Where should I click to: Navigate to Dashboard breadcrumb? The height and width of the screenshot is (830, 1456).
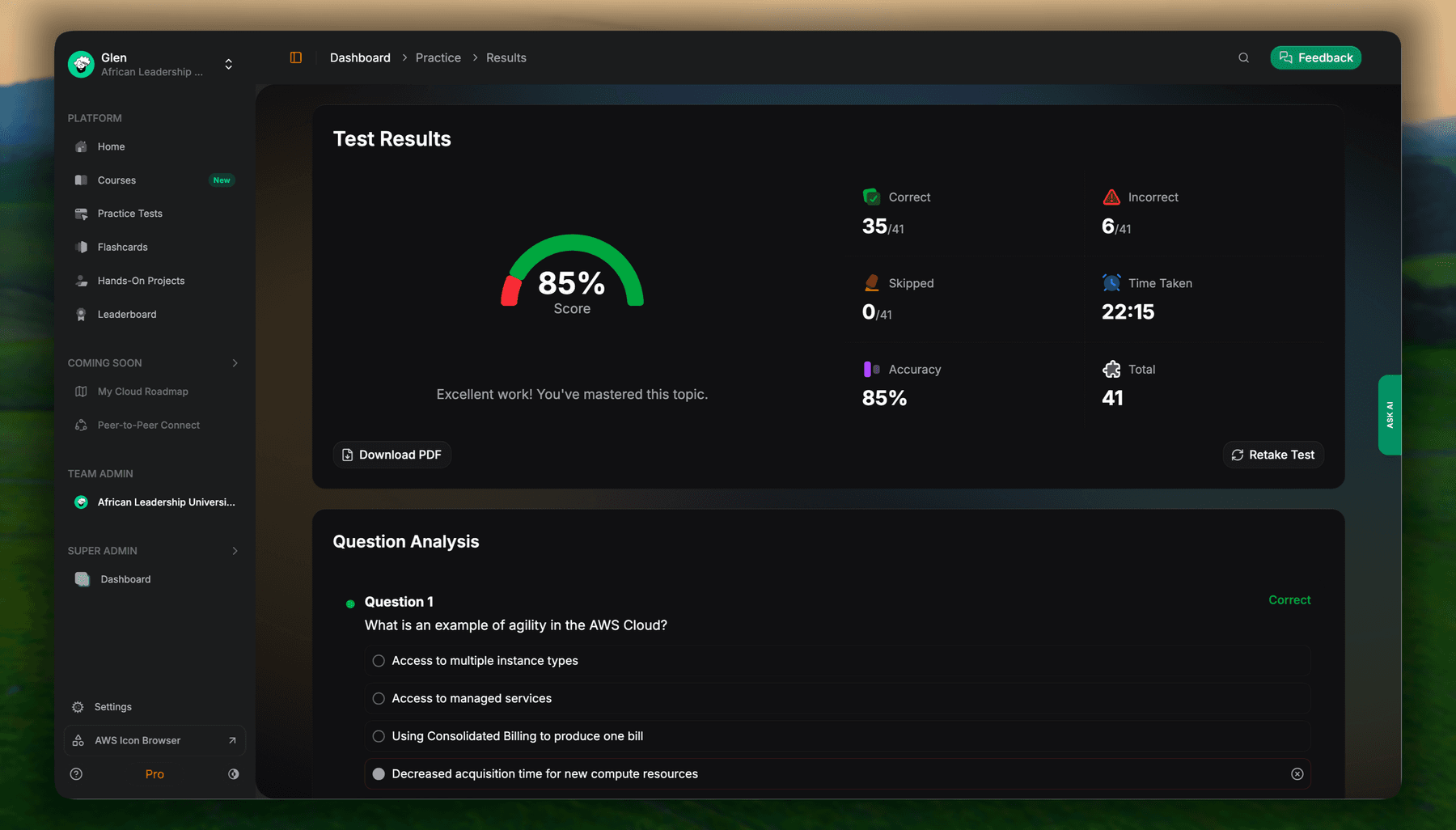point(360,57)
